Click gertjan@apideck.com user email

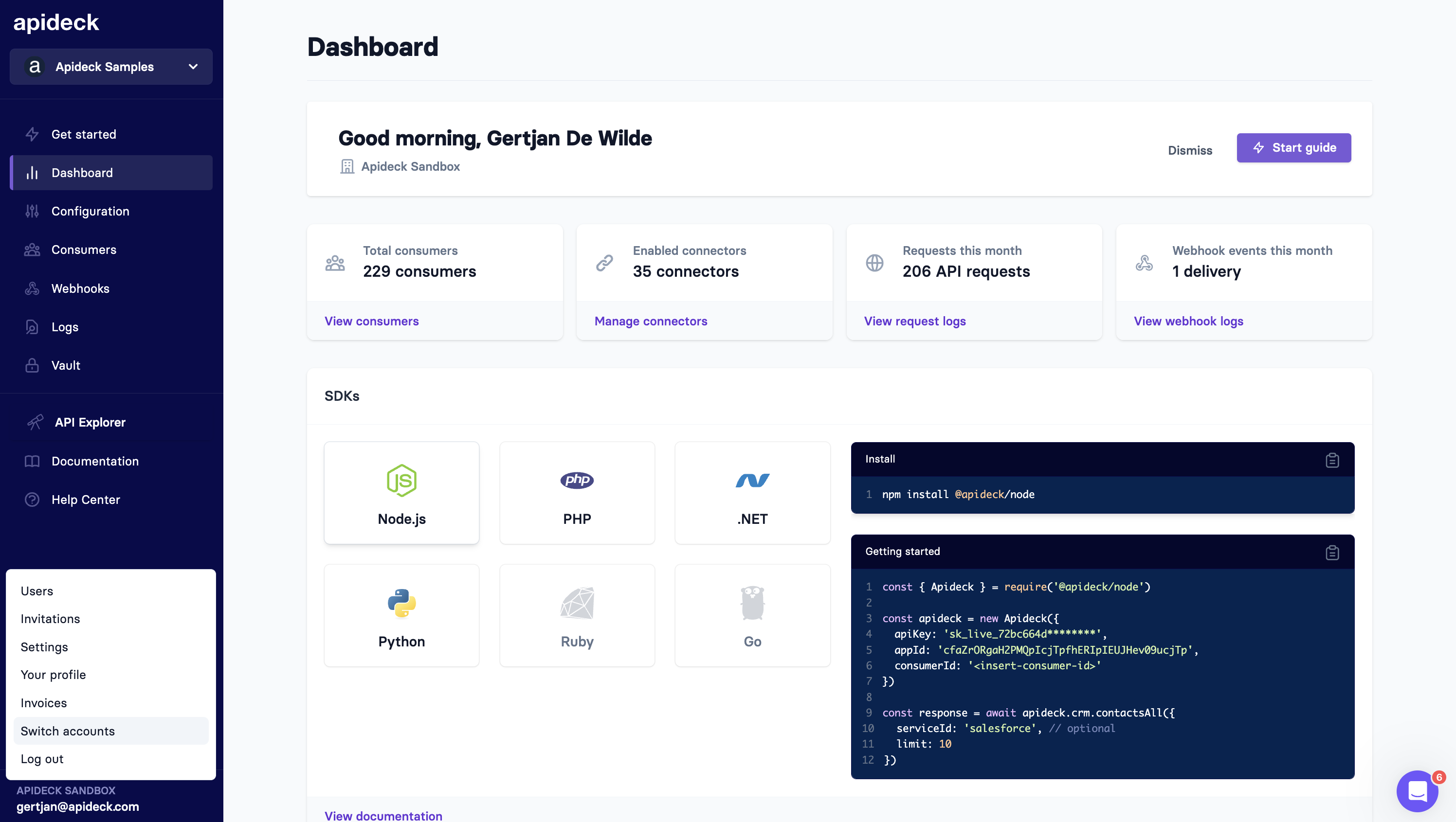click(x=77, y=807)
